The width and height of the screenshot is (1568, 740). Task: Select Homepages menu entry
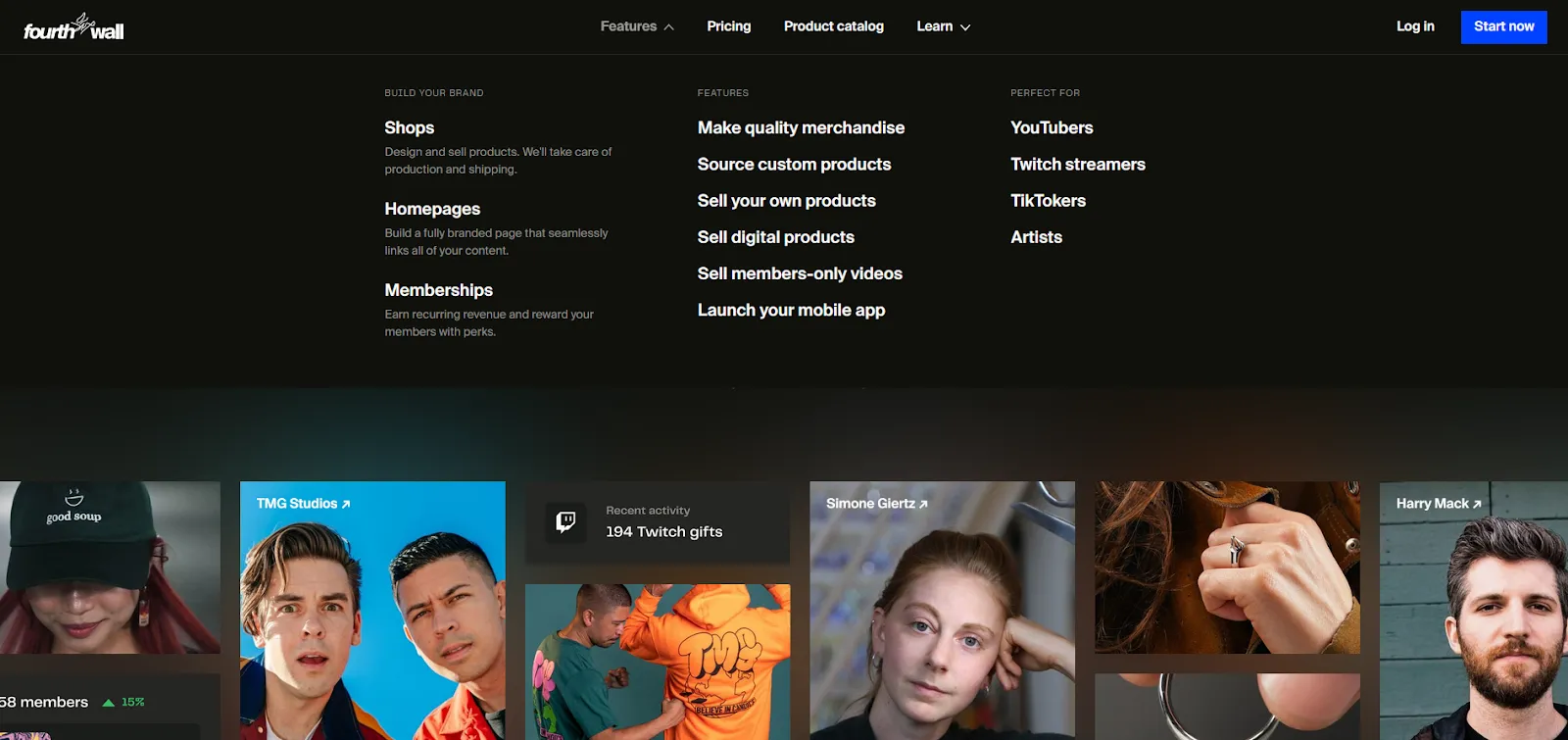pyautogui.click(x=432, y=209)
